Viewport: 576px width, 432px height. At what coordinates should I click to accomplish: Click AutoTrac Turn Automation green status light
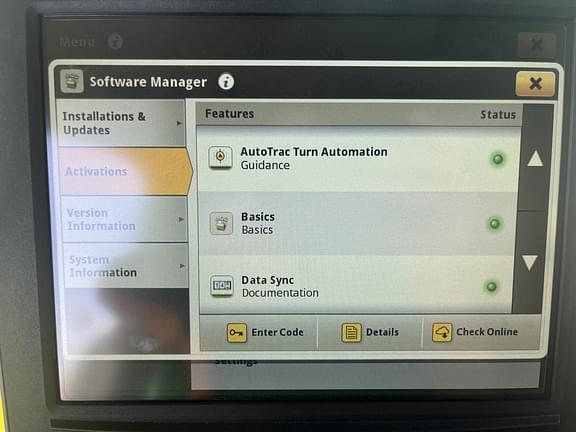[497, 159]
